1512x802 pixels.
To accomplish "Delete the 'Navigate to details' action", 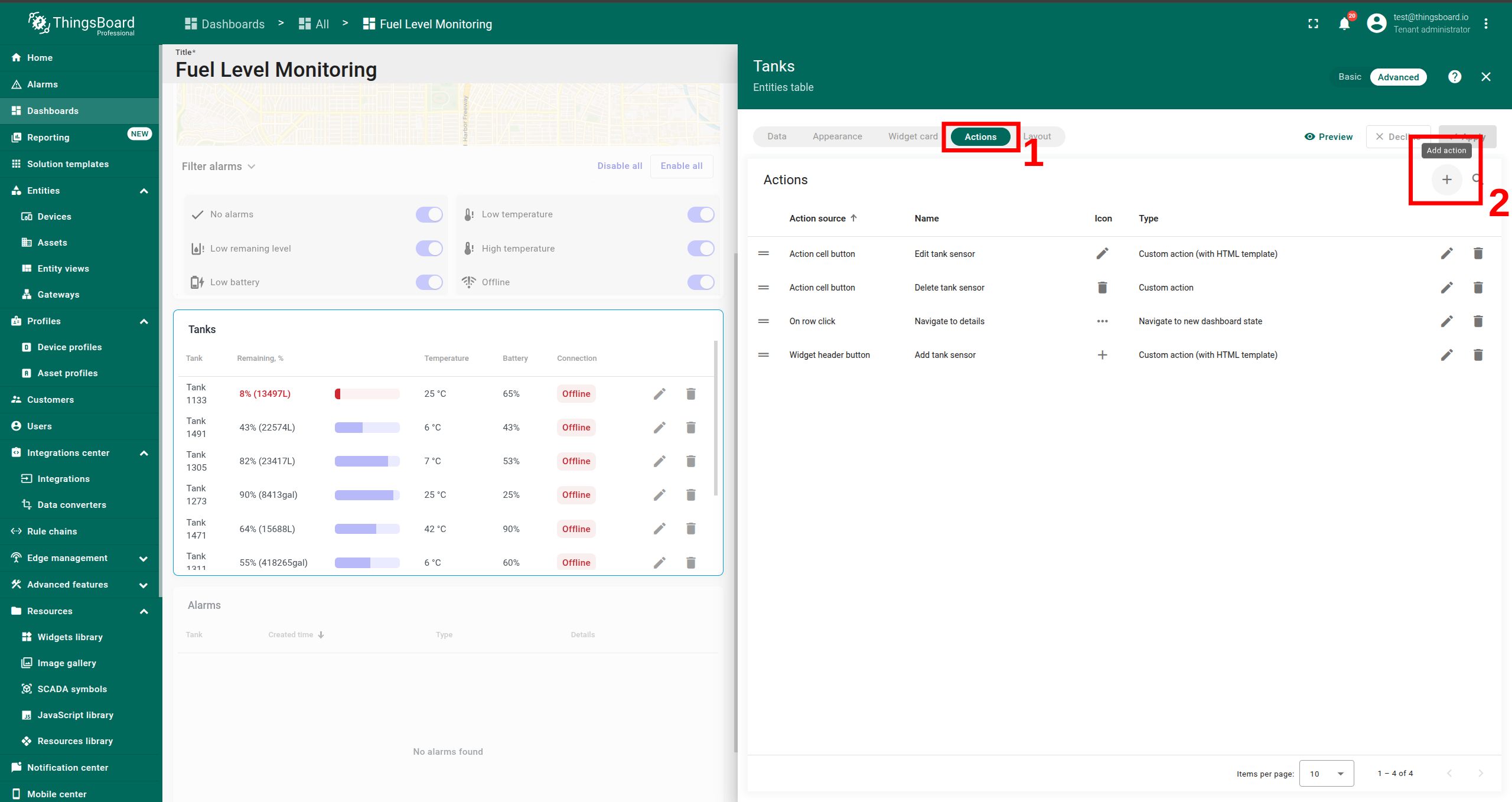I will coord(1478,321).
